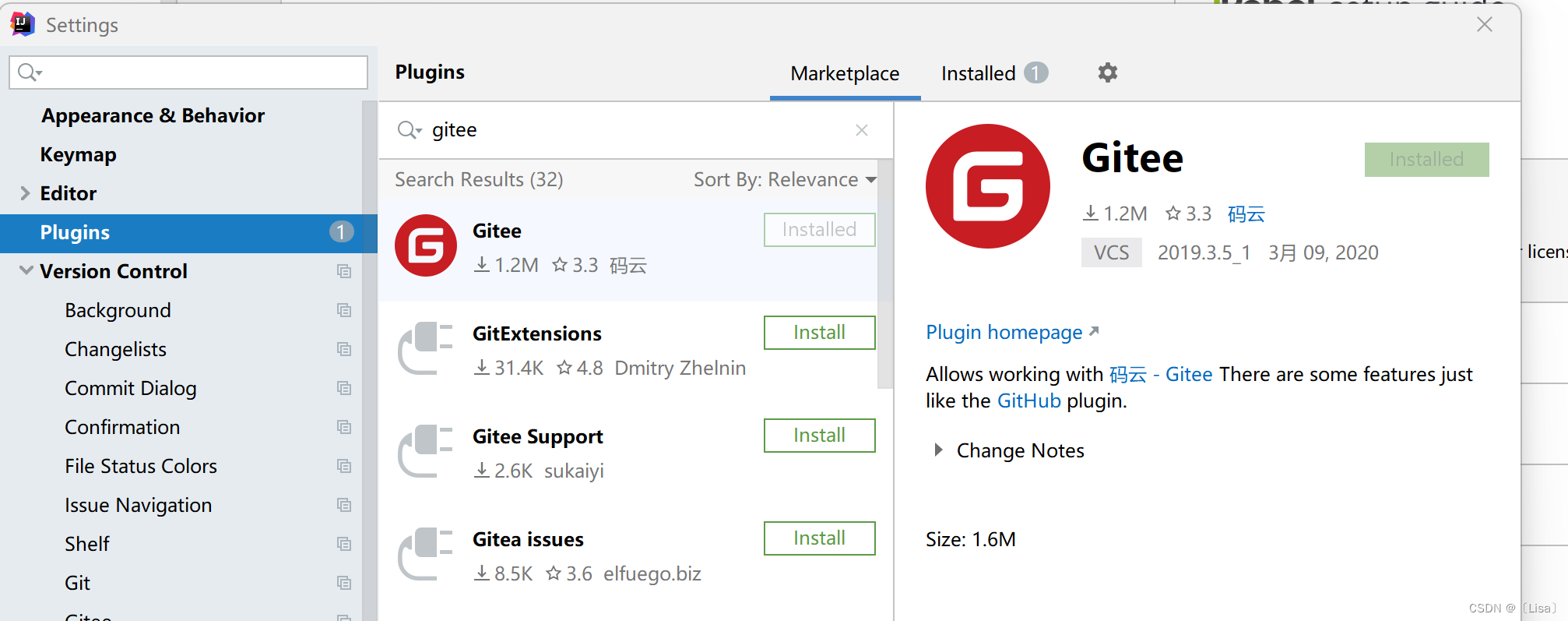Click the copy-settings icon beside Git
This screenshot has height=621, width=1568.
[345, 583]
